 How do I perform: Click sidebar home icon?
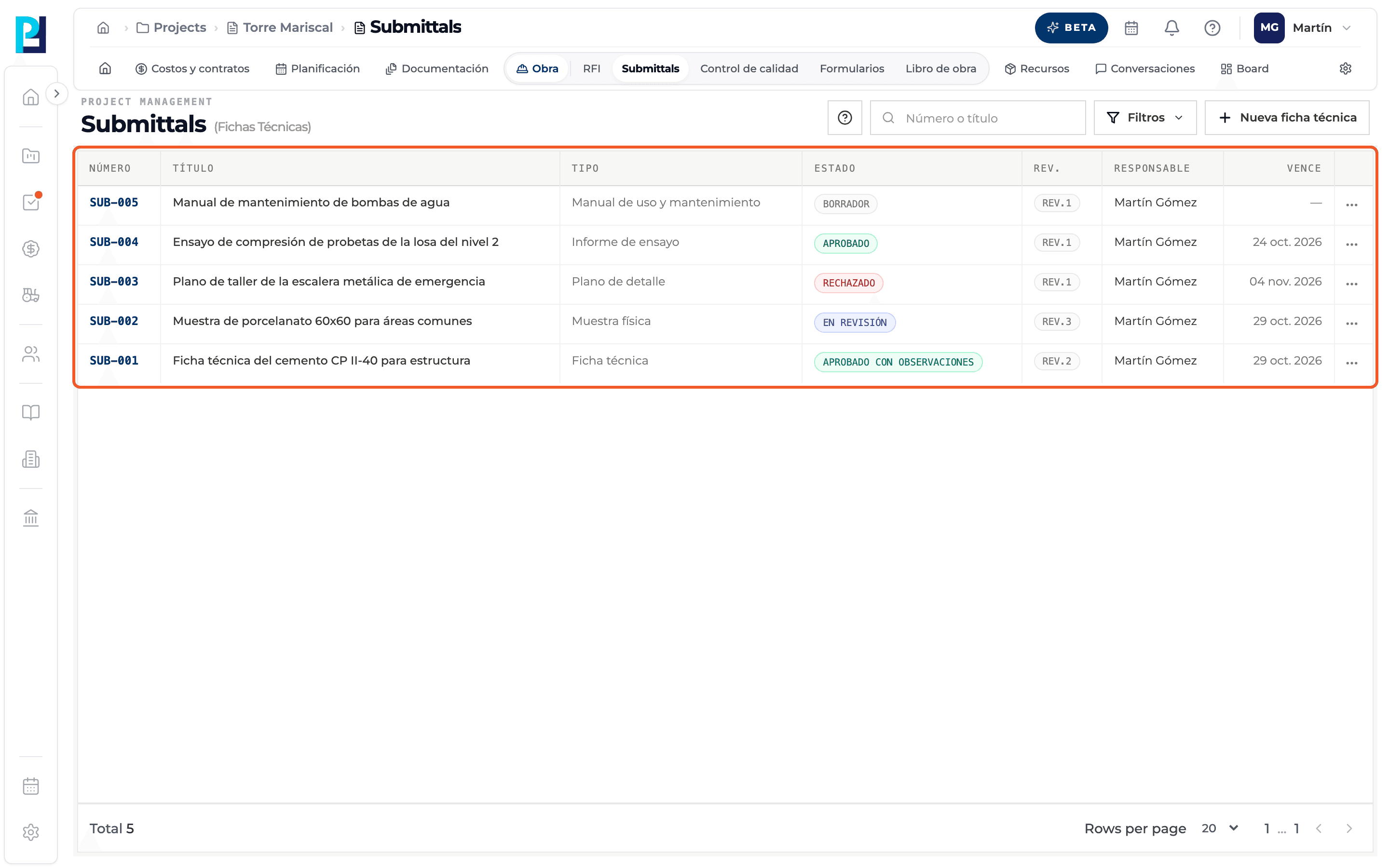click(x=31, y=97)
